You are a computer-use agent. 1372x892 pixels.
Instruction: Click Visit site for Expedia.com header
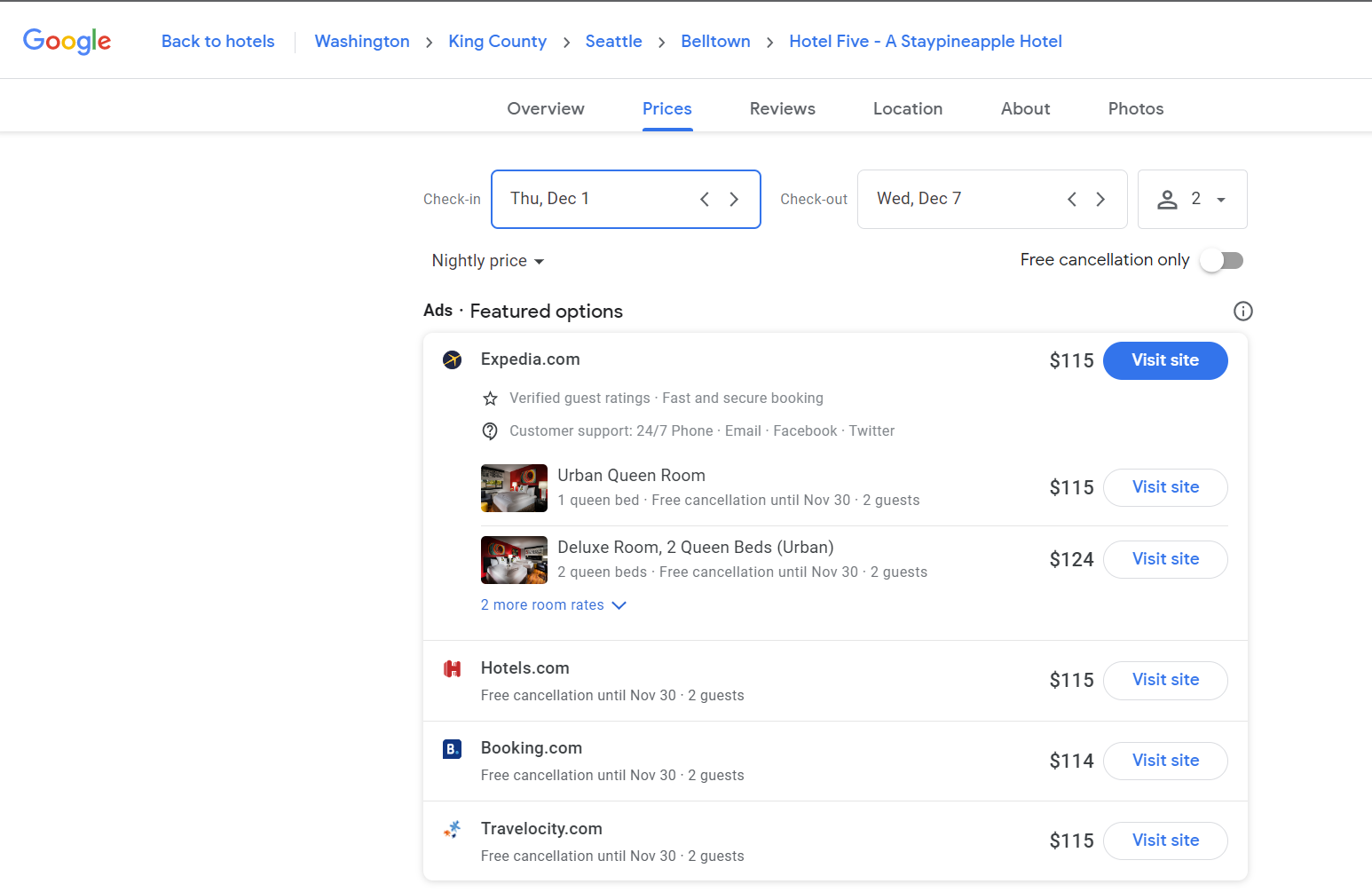pyautogui.click(x=1164, y=360)
